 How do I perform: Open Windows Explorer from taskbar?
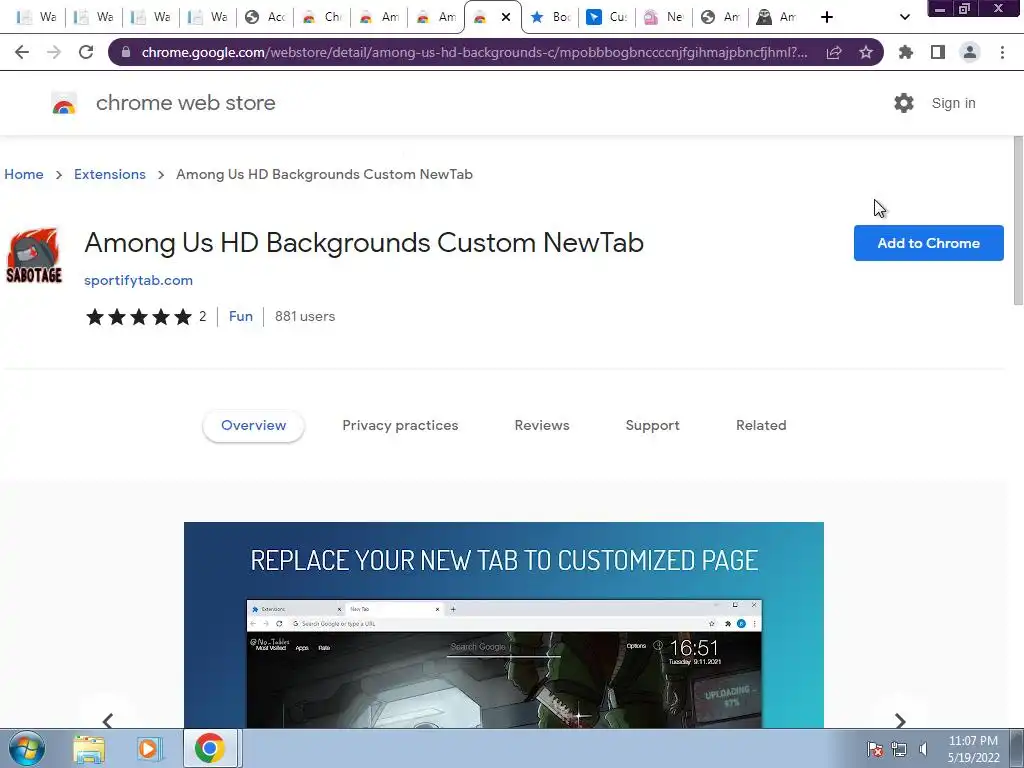(x=89, y=748)
